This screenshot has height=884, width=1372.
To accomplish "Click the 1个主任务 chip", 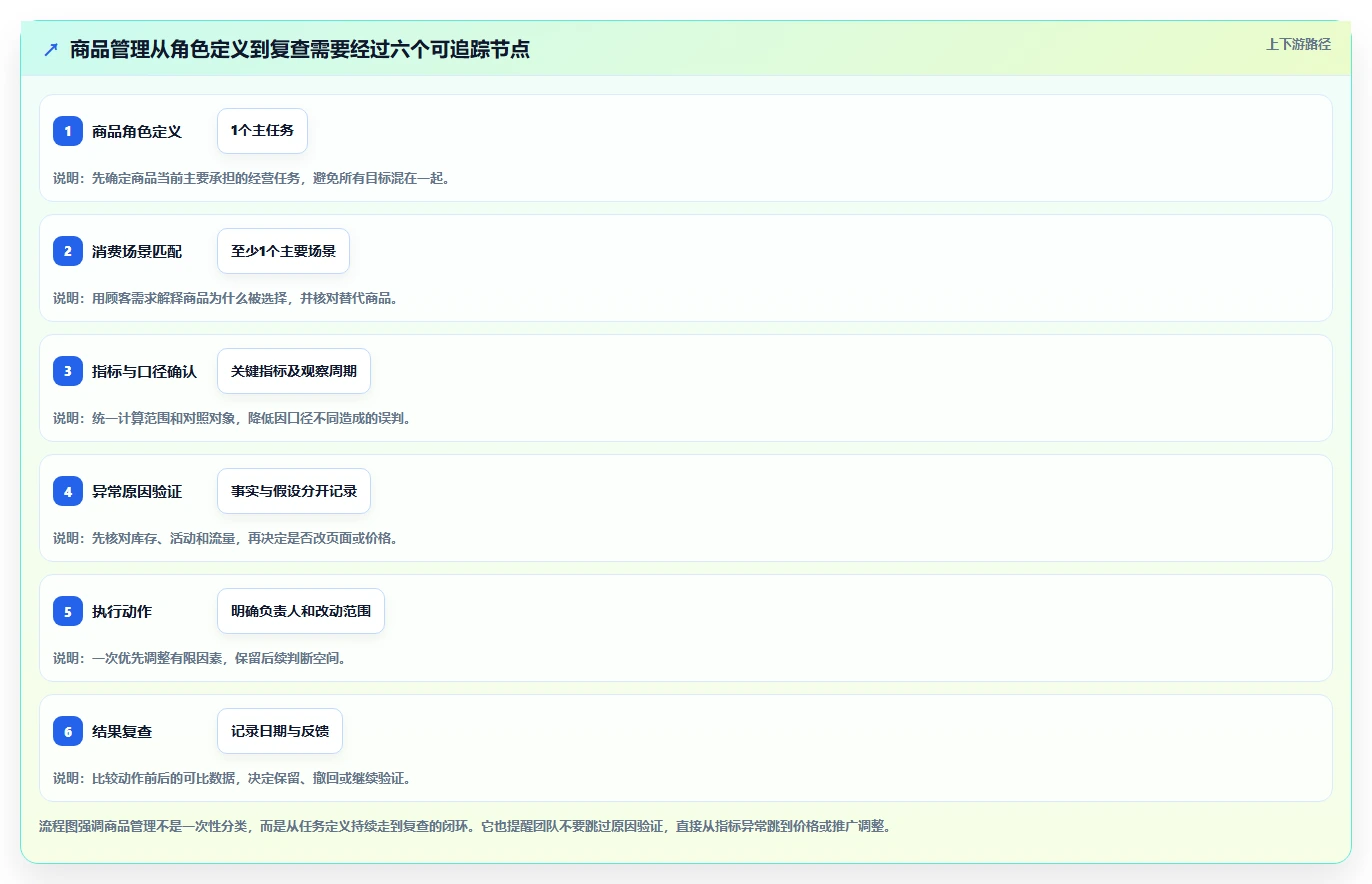I will click(262, 131).
